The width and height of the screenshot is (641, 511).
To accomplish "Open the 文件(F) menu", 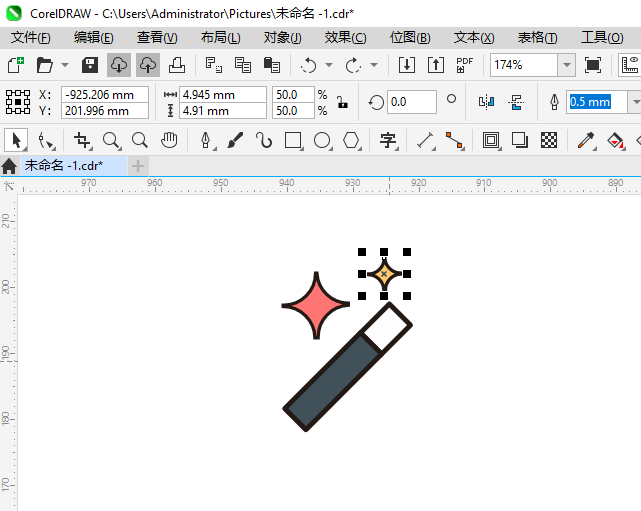I will pyautogui.click(x=31, y=38).
